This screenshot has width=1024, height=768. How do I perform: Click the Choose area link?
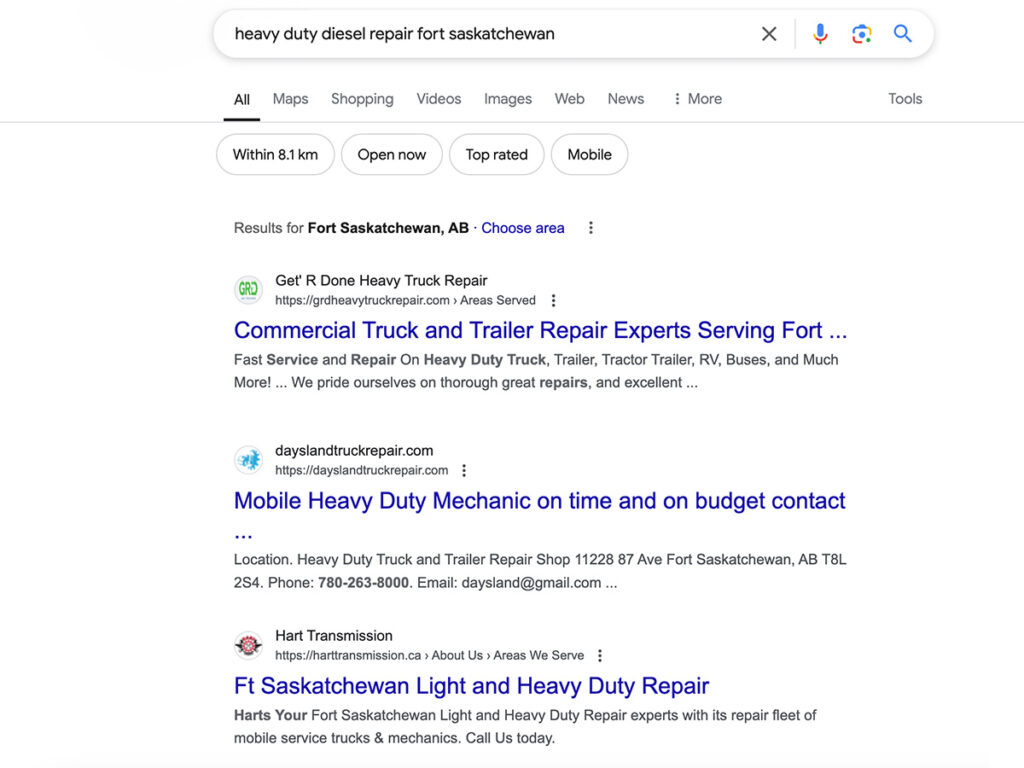[523, 227]
